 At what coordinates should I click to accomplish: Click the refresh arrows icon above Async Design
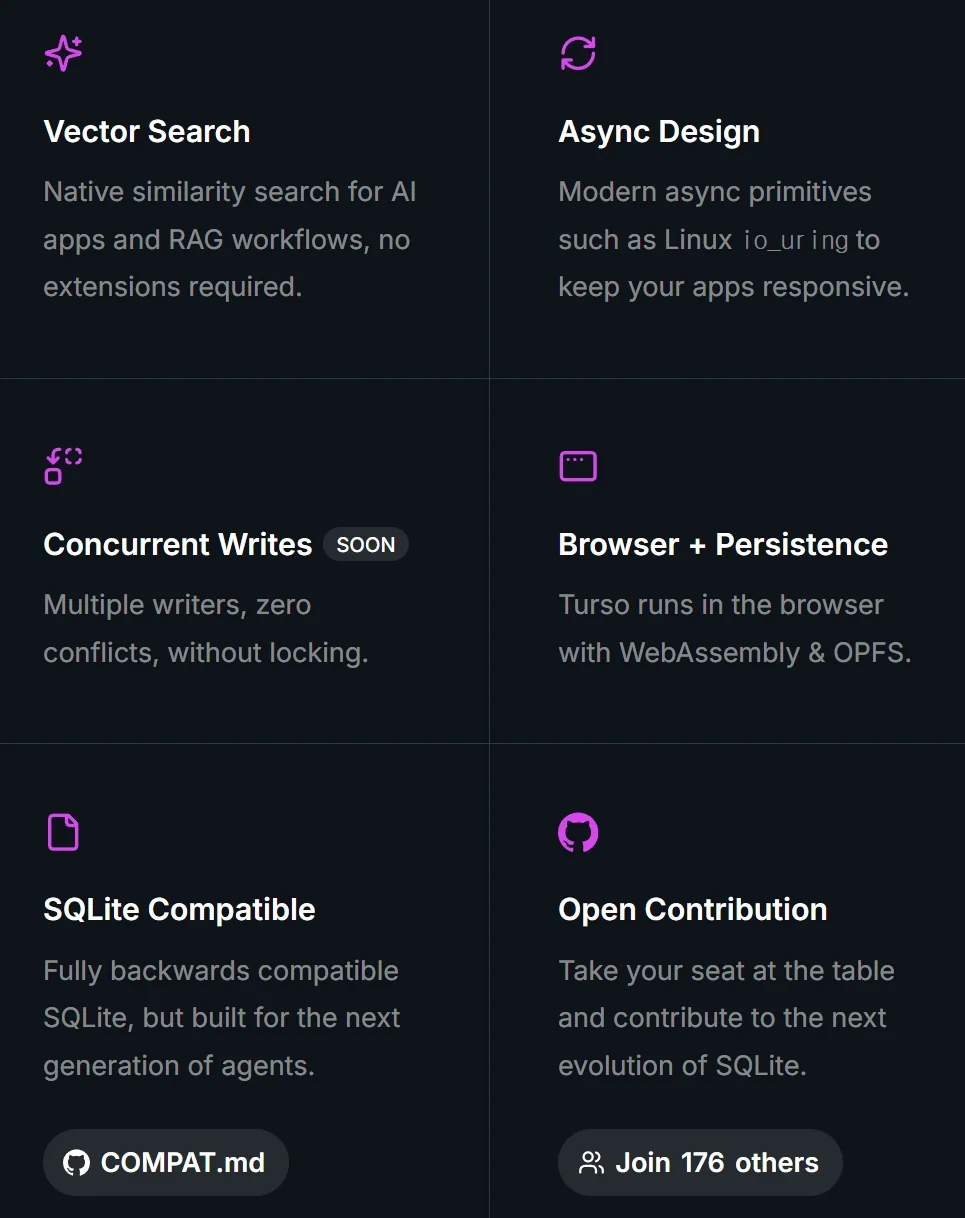pyautogui.click(x=578, y=53)
